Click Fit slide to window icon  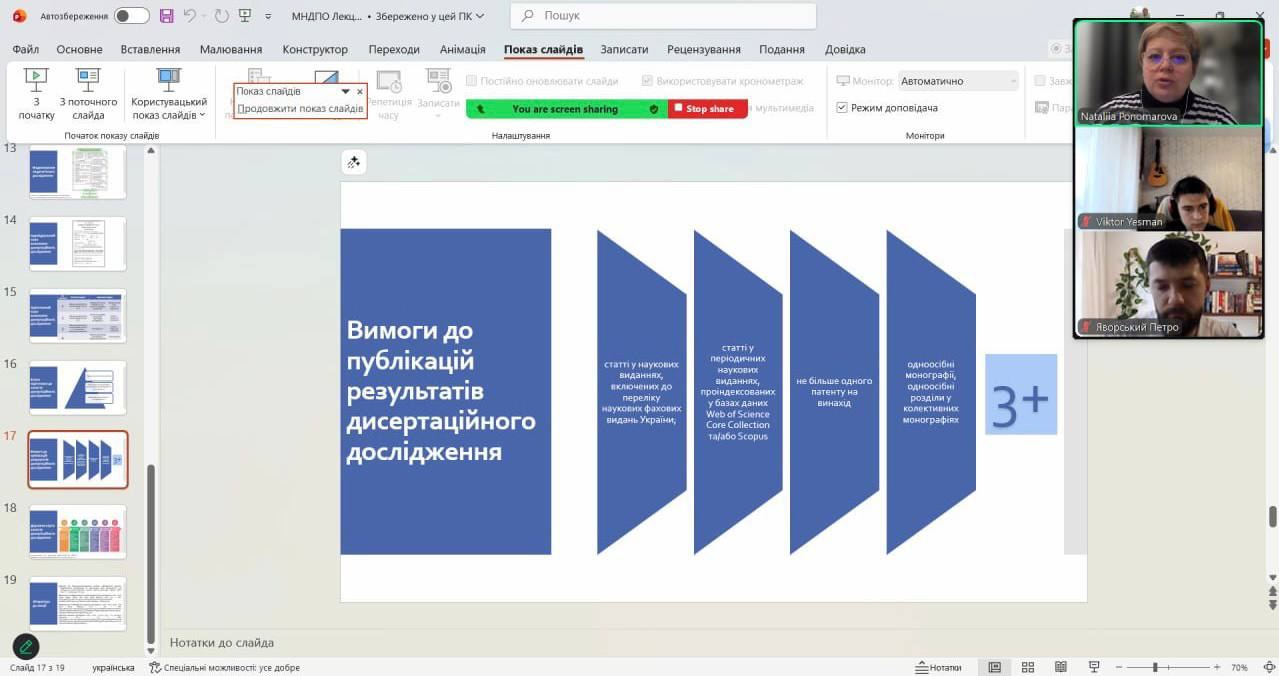pos(1263,667)
